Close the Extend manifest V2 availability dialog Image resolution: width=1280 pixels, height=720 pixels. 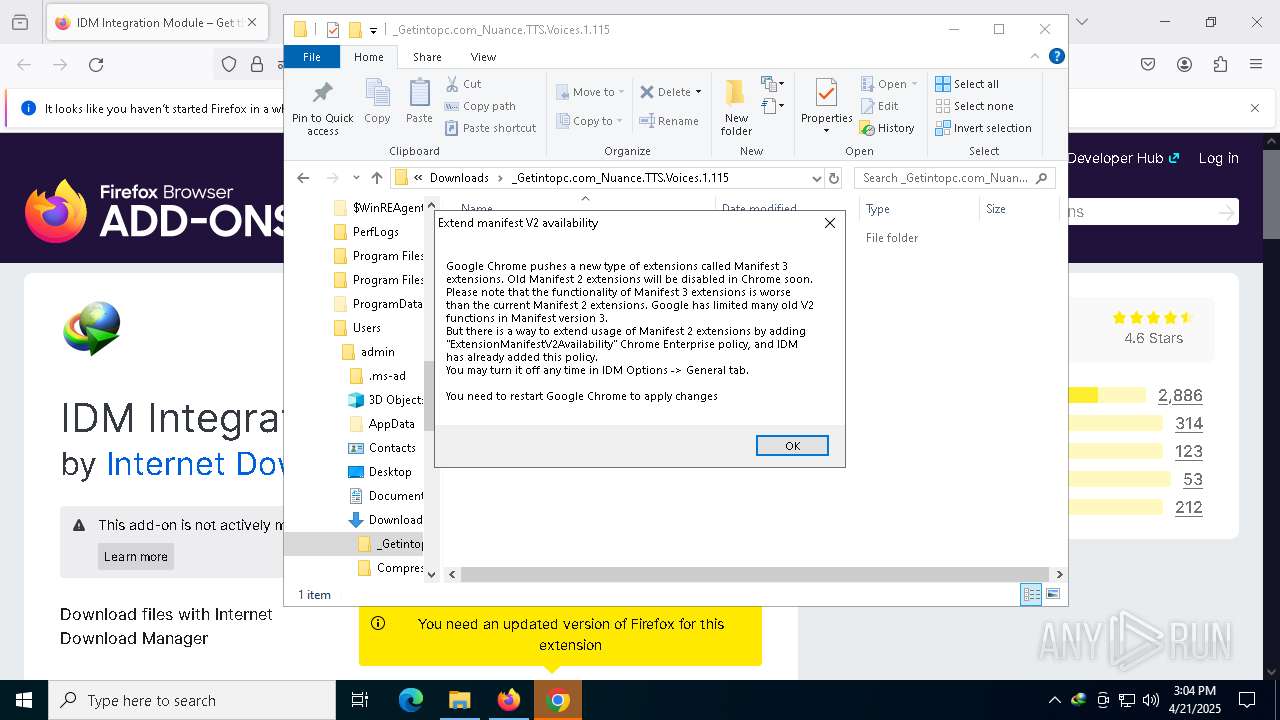coord(829,223)
